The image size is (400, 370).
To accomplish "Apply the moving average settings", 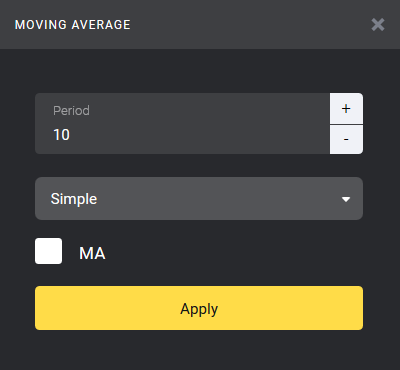I will click(x=199, y=308).
